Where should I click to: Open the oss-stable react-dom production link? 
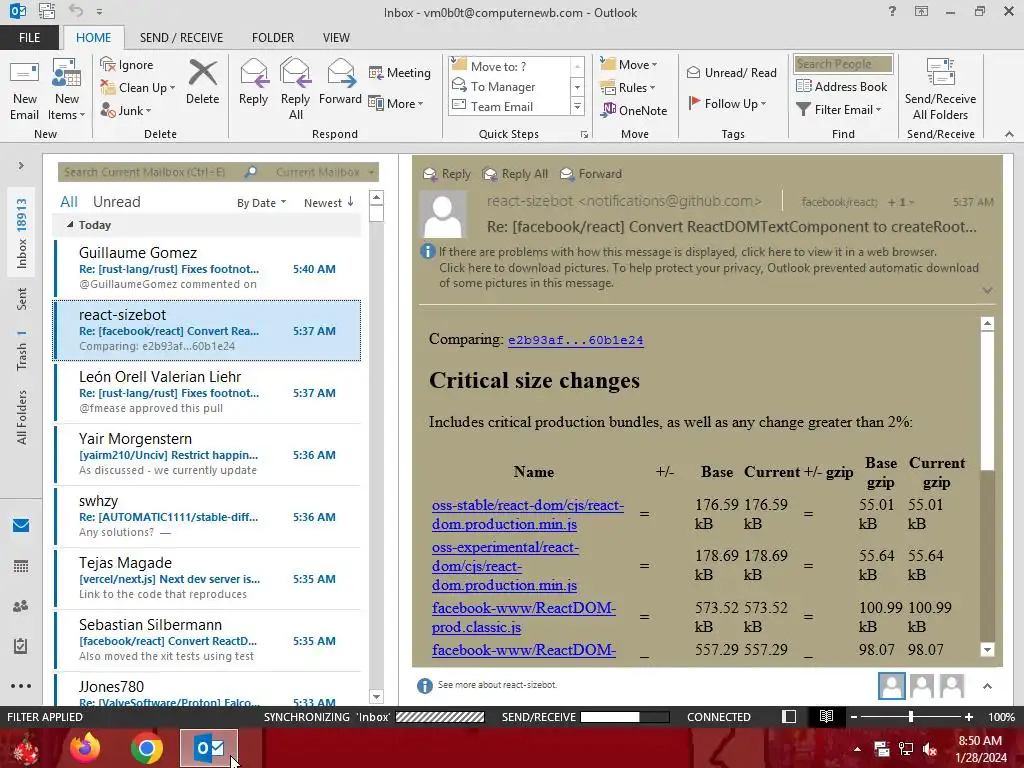click(x=528, y=515)
